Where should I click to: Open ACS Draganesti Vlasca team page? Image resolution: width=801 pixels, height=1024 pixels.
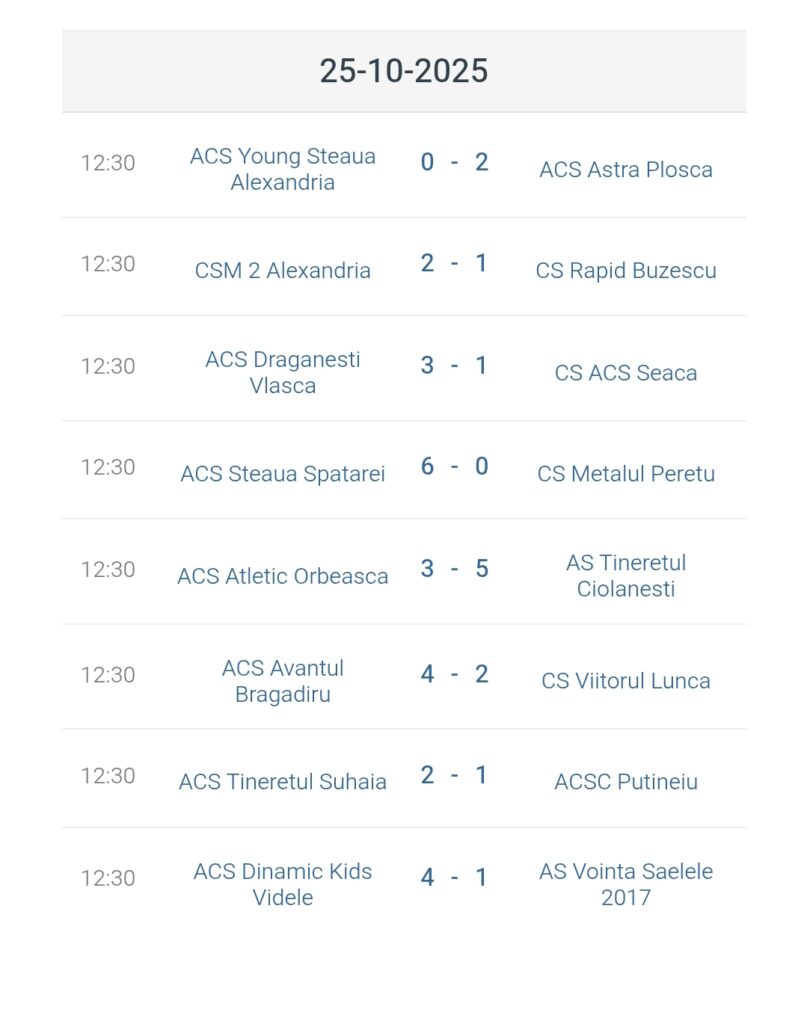click(x=283, y=372)
